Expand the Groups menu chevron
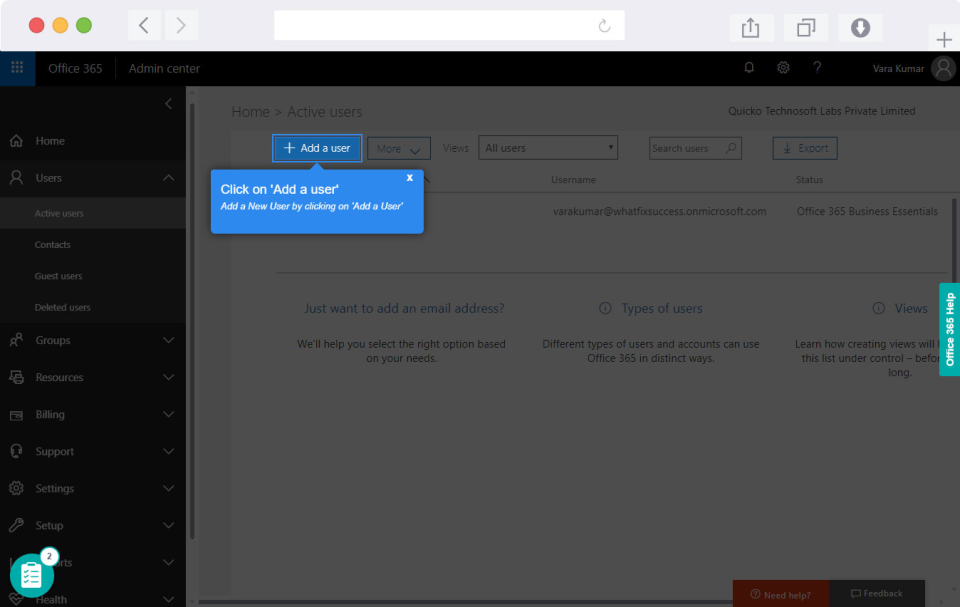Image resolution: width=960 pixels, height=607 pixels. coord(168,340)
